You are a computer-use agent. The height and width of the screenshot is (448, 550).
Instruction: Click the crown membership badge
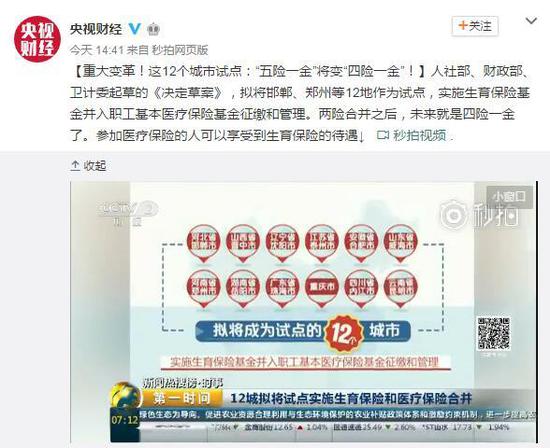(153, 29)
